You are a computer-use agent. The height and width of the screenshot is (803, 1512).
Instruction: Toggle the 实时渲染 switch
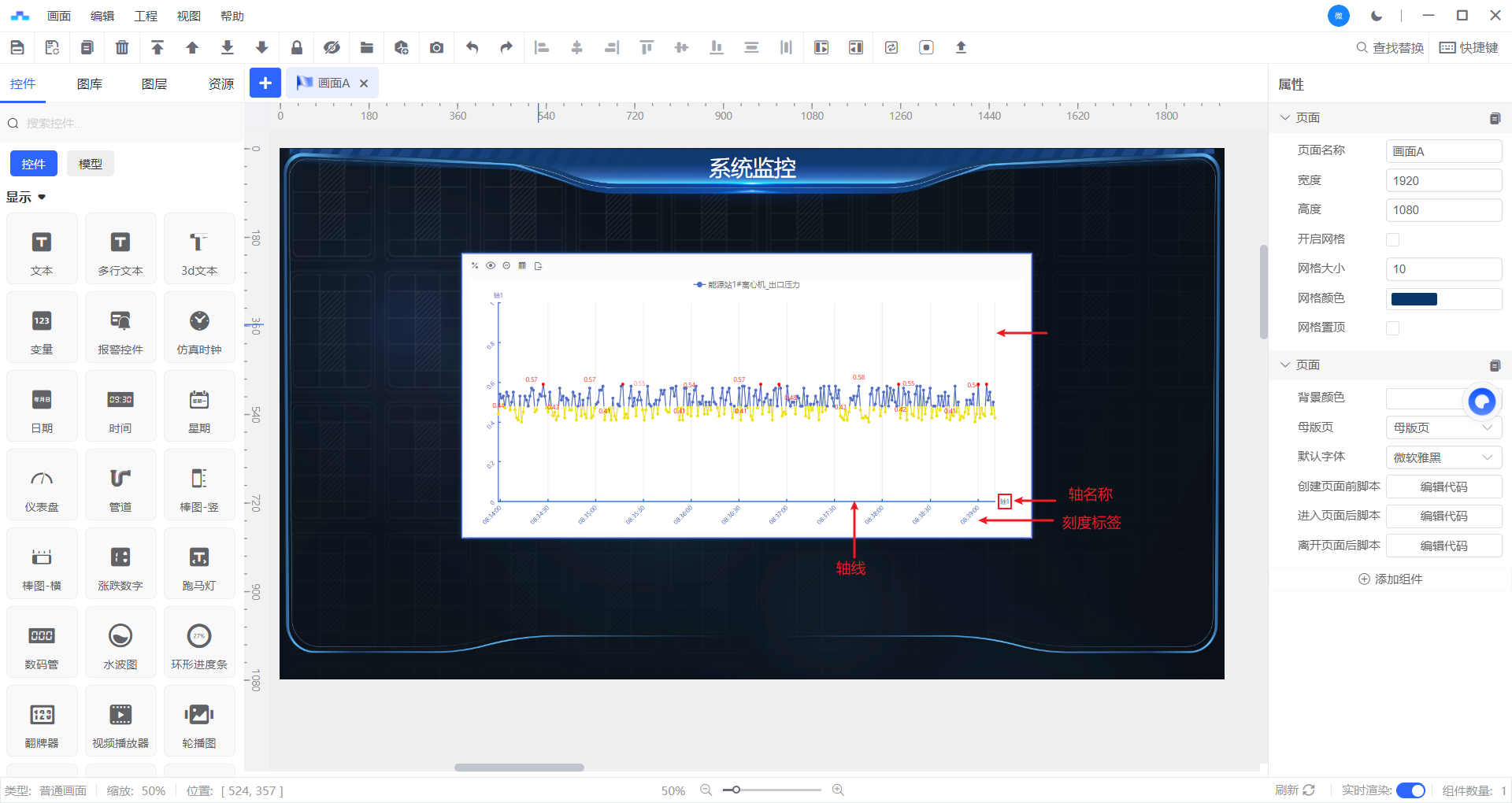1410,790
